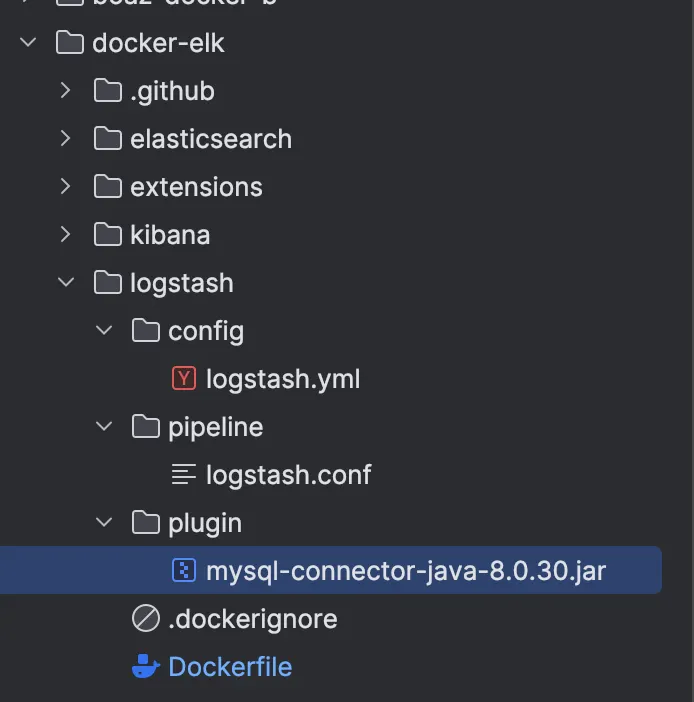The image size is (694, 702).
Task: Click the plugin folder icon
Action: click(x=146, y=523)
